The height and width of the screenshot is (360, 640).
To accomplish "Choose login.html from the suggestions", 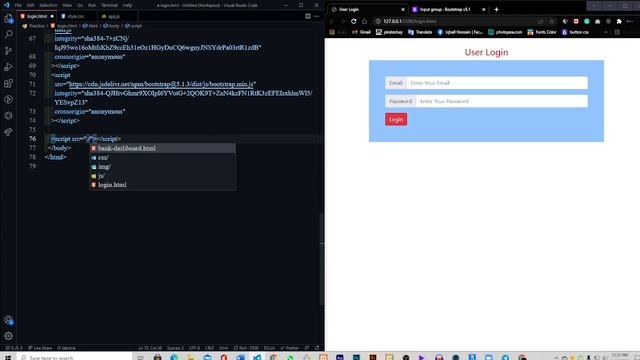I will point(162,184).
